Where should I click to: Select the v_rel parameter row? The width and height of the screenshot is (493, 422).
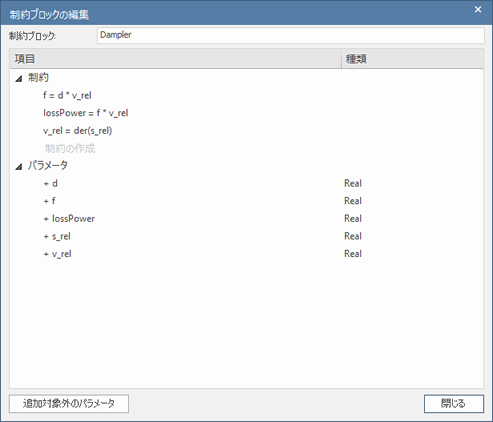246,254
